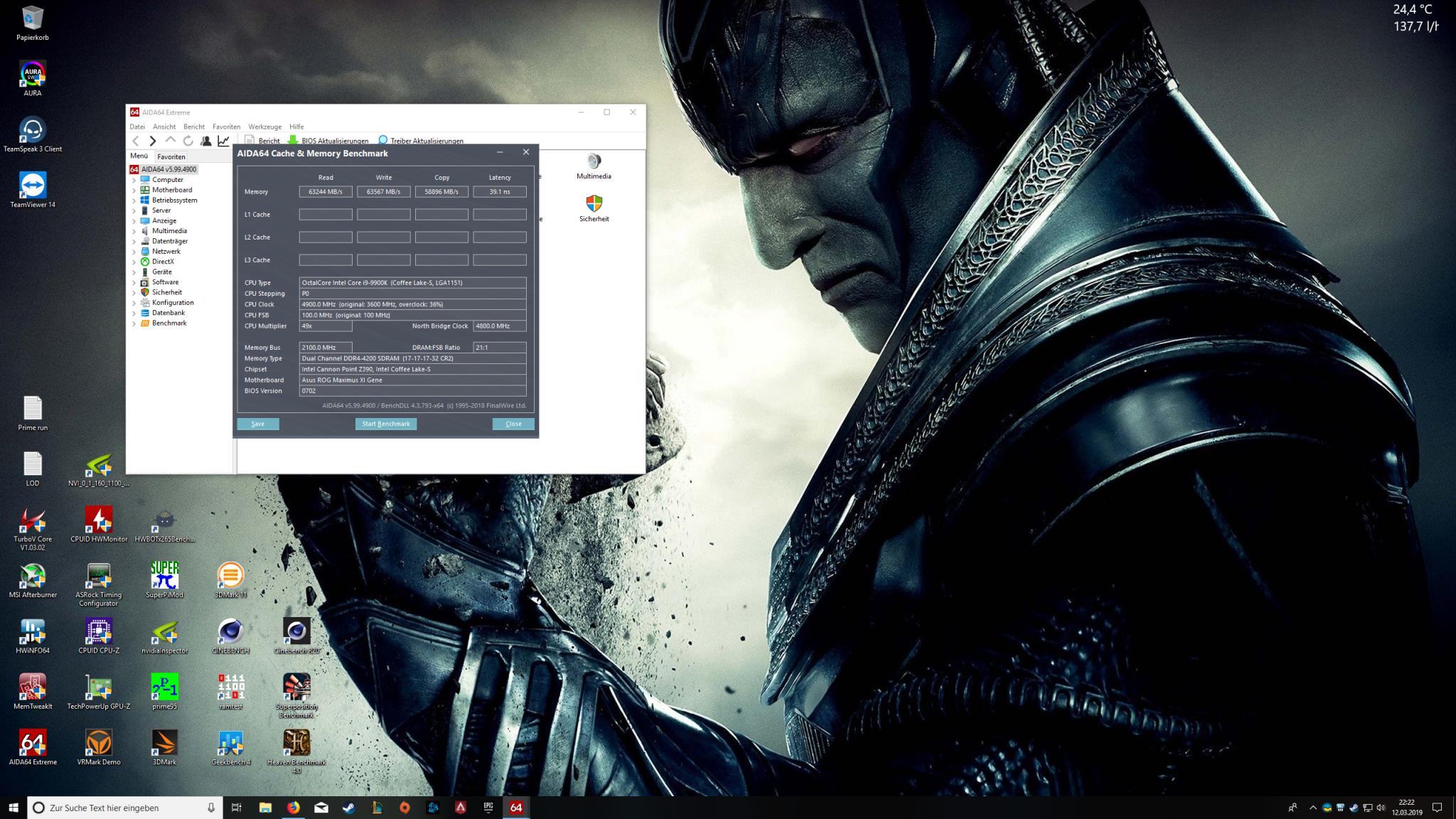Open TeamViewer 14 desktop icon
Screen dimensions: 1456x819
tap(33, 190)
